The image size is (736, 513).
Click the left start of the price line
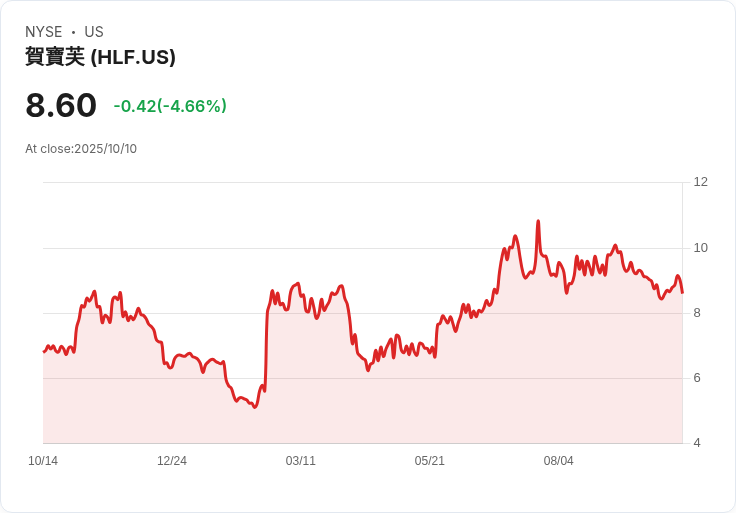pyautogui.click(x=43, y=351)
